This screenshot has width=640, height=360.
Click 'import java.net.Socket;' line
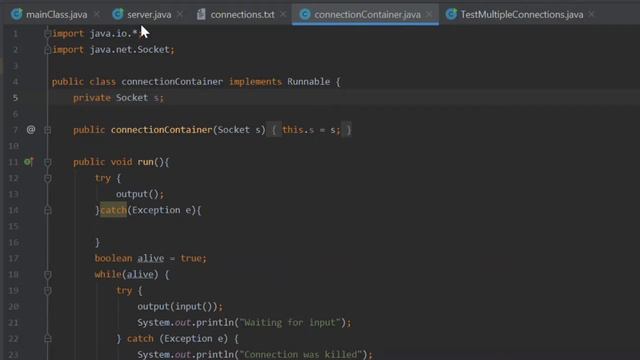(113, 50)
